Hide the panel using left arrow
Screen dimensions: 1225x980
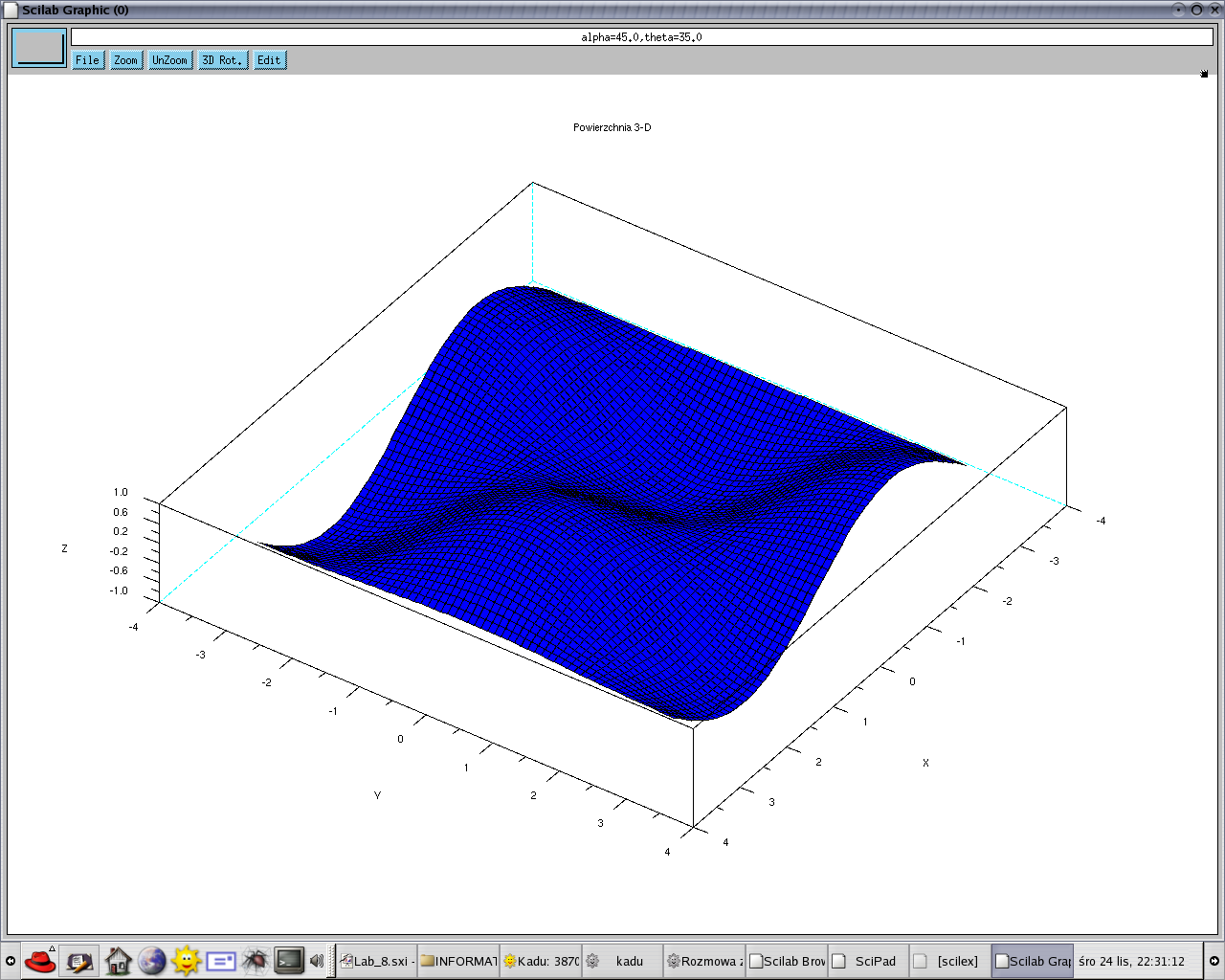(x=11, y=961)
